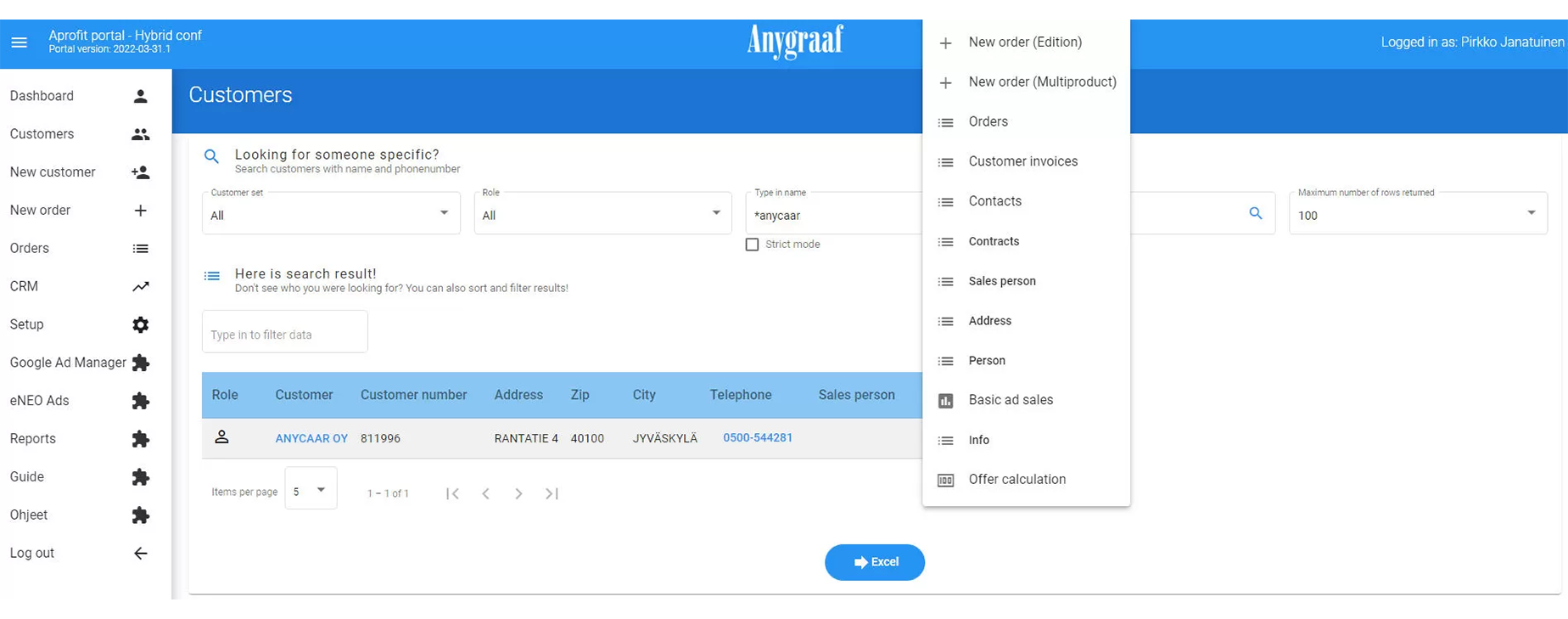
Task: Open the hamburger menu icon
Action: (x=19, y=42)
